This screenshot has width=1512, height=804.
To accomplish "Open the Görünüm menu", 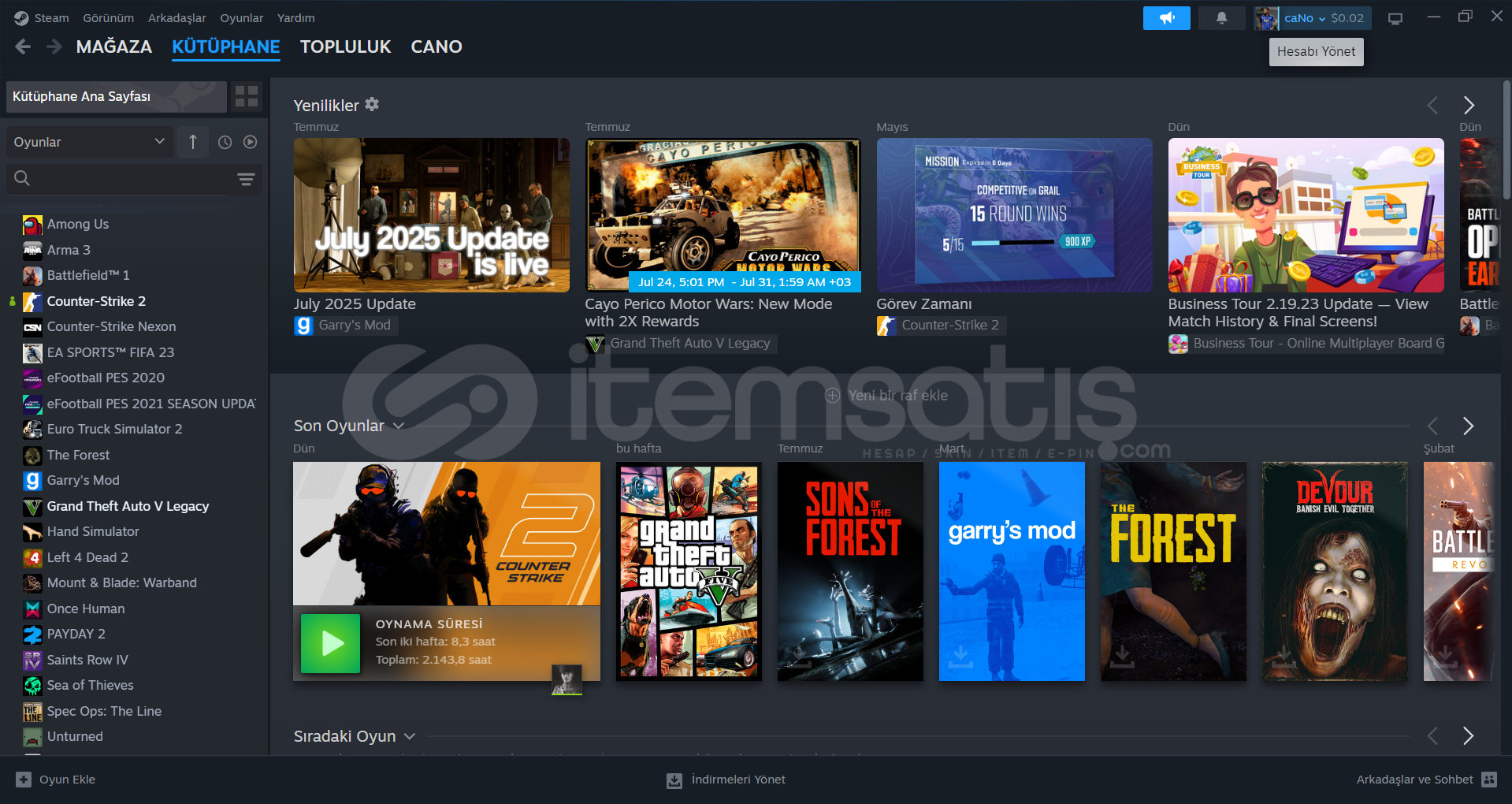I will tap(109, 18).
